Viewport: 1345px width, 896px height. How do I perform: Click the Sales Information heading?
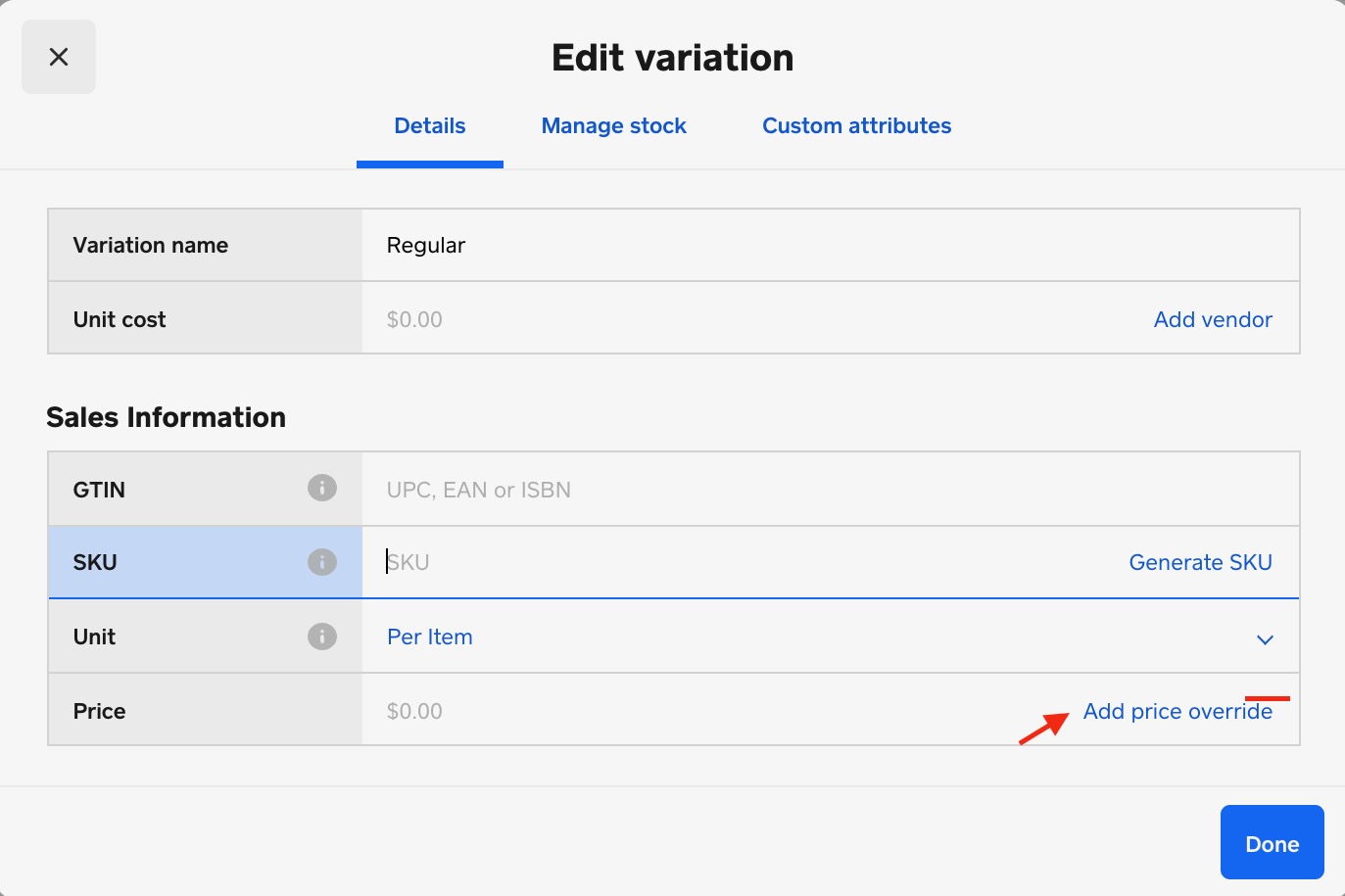tap(167, 417)
